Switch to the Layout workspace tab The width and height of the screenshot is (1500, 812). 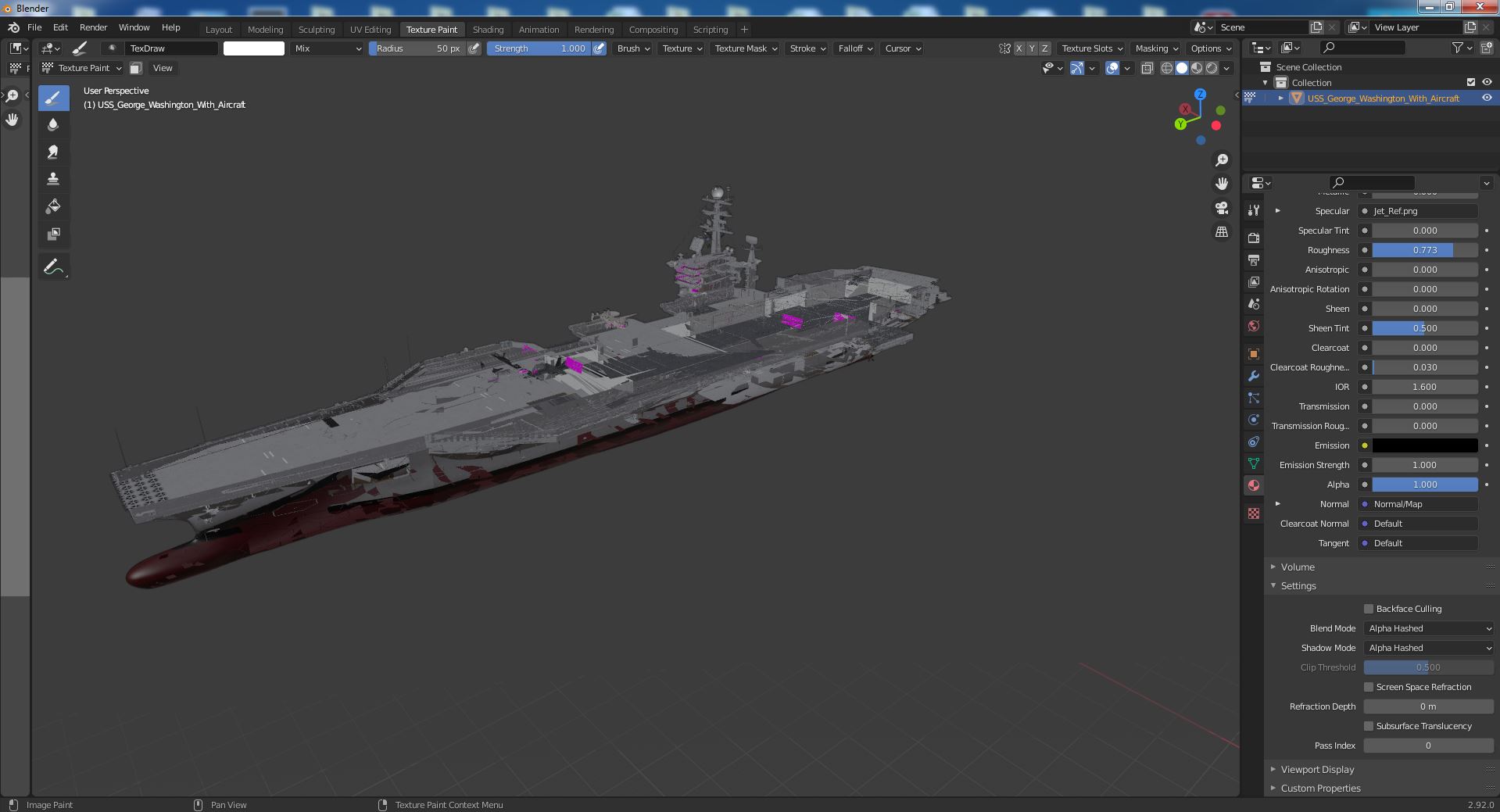click(x=219, y=30)
